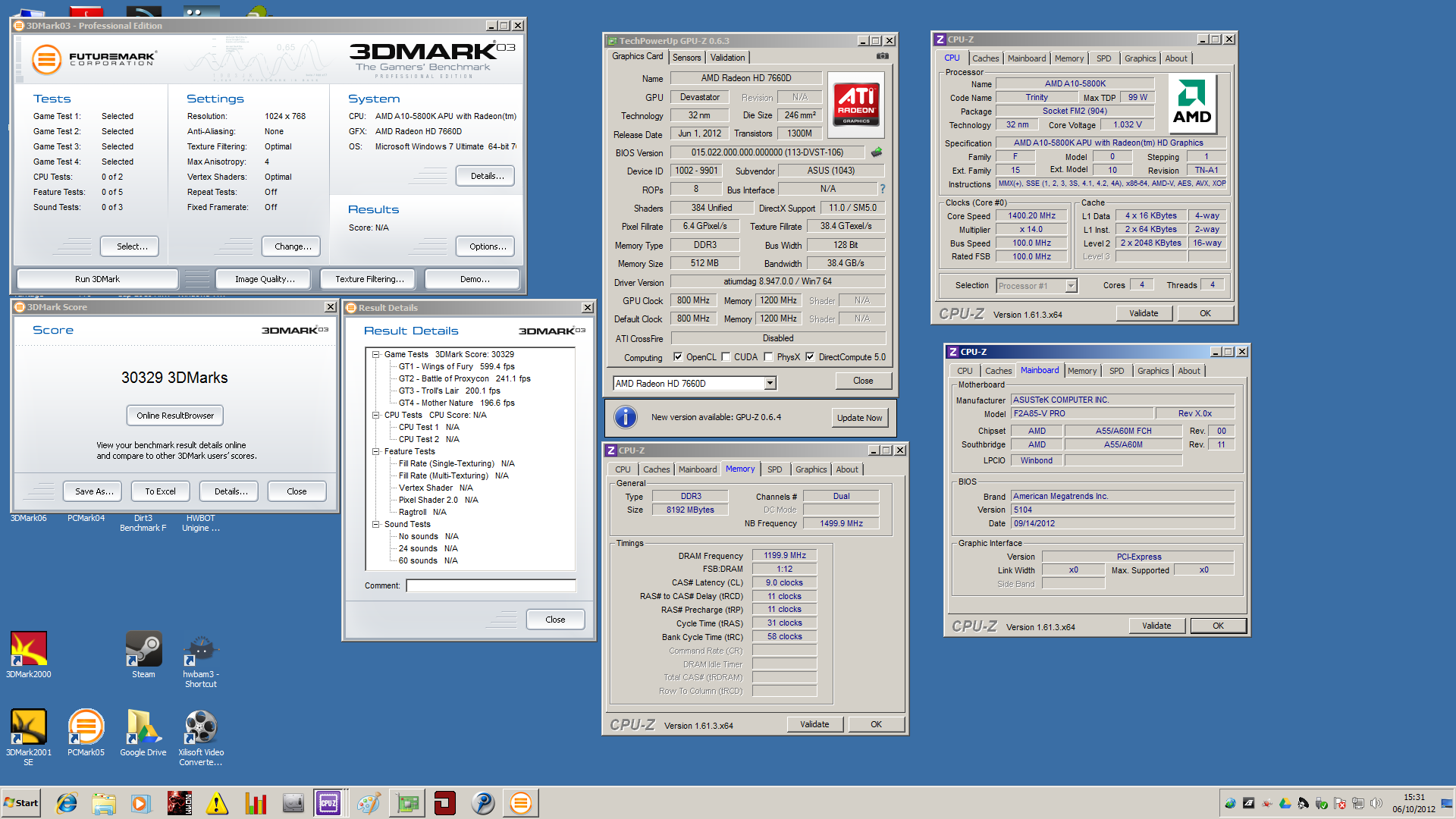Click the GPU-Z screenshot camera icon
This screenshot has height=819, width=1456.
[x=883, y=56]
